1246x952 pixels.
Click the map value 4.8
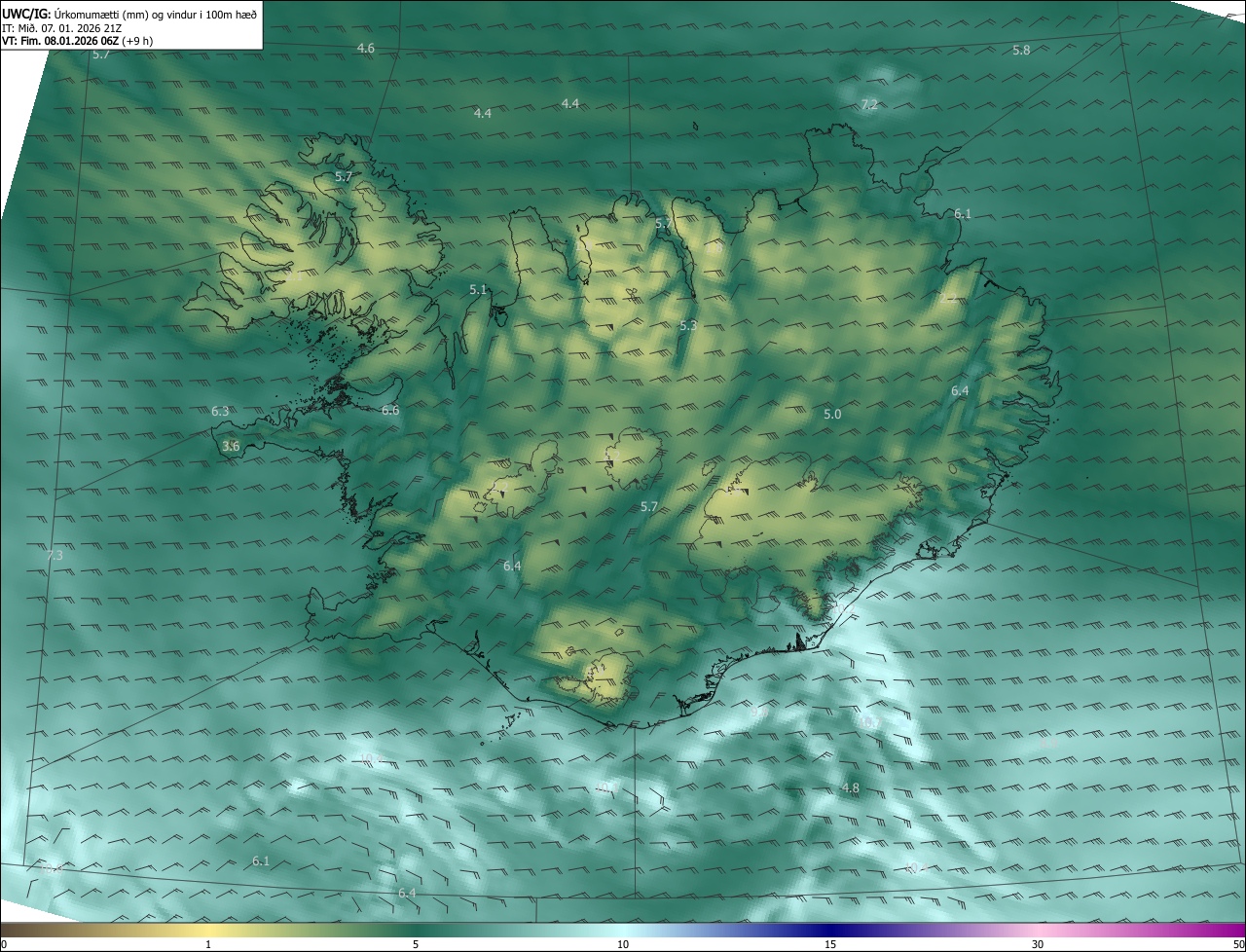(851, 787)
